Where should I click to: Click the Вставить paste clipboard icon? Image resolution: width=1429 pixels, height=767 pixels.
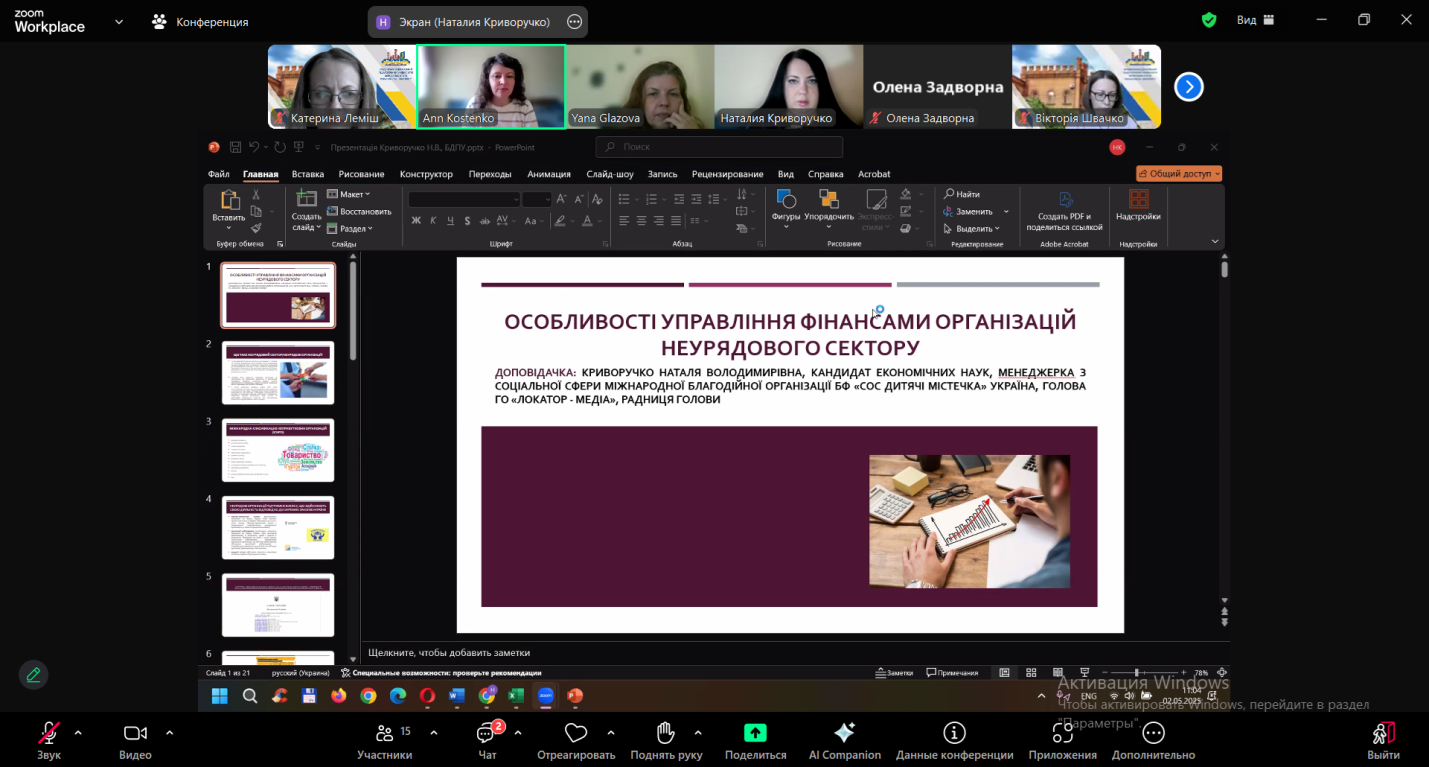[x=229, y=199]
